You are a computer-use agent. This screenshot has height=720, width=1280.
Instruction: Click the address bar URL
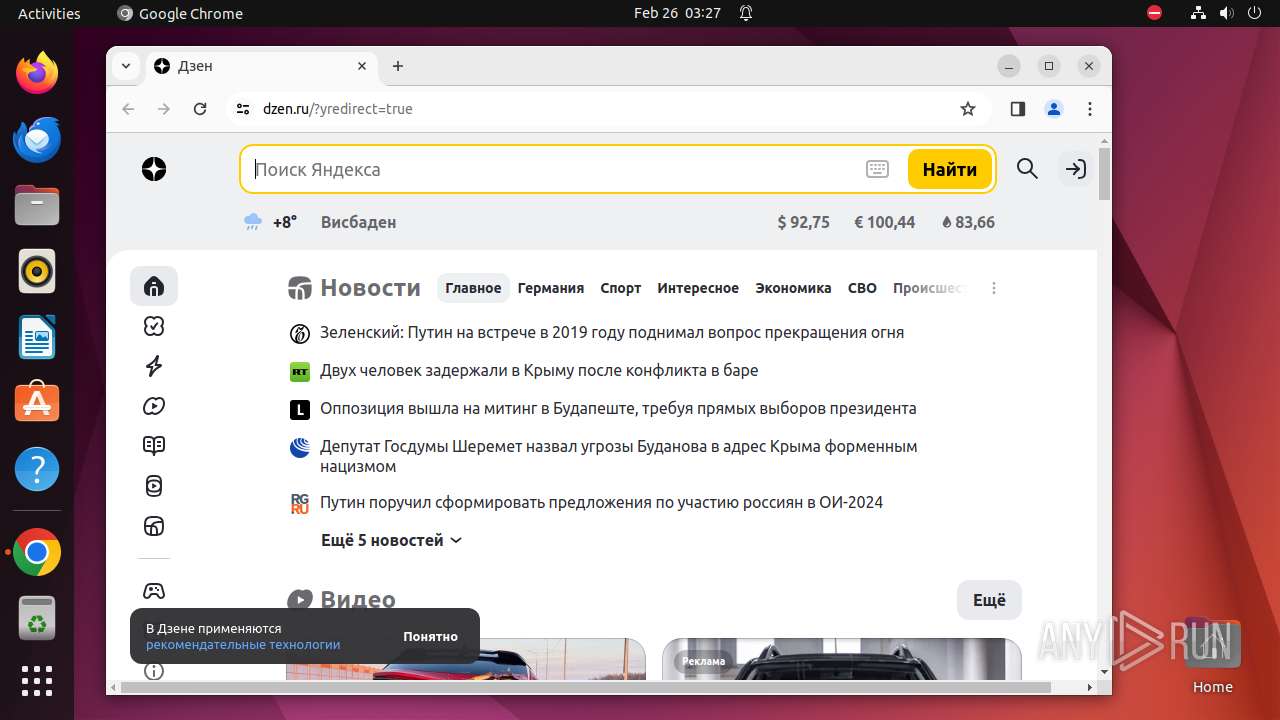click(x=338, y=109)
